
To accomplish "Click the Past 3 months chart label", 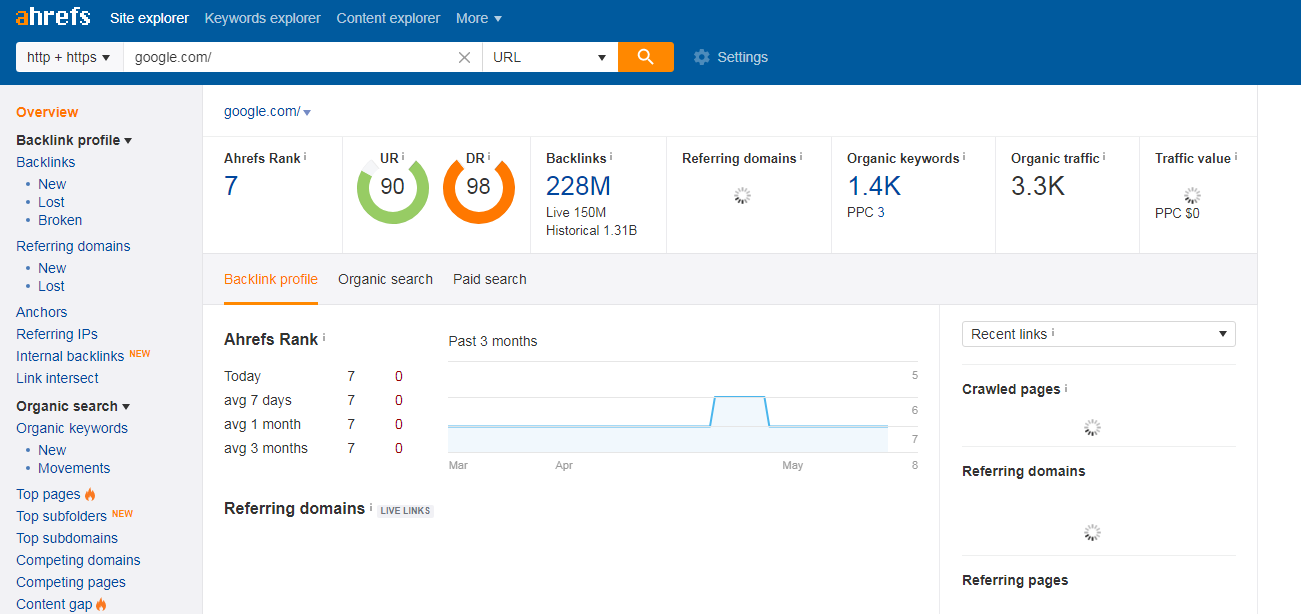I will point(493,341).
